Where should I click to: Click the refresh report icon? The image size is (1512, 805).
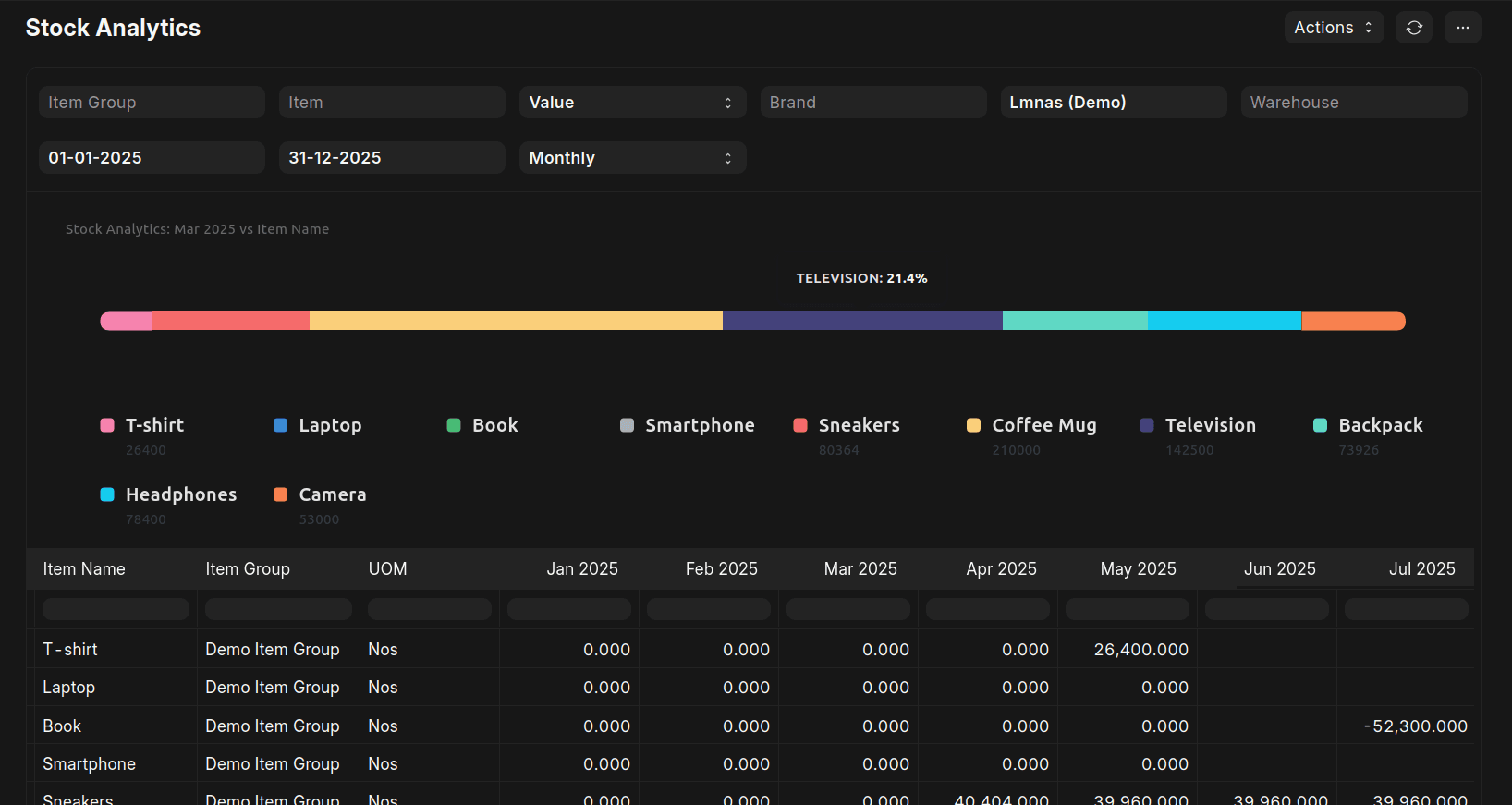pyautogui.click(x=1414, y=28)
